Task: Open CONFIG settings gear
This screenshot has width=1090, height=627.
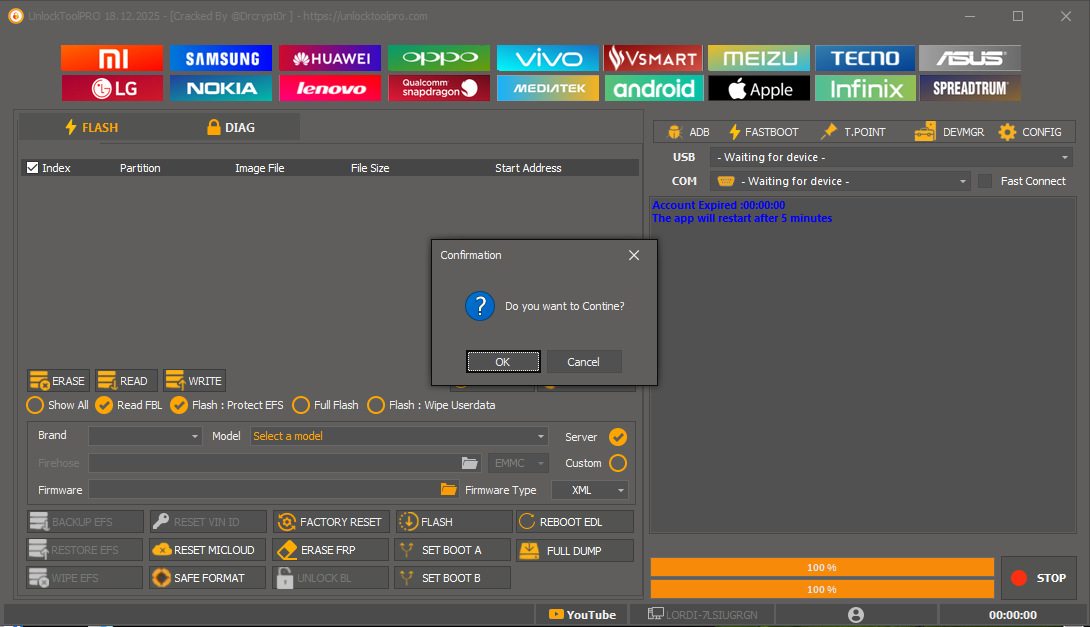Action: pos(1030,132)
